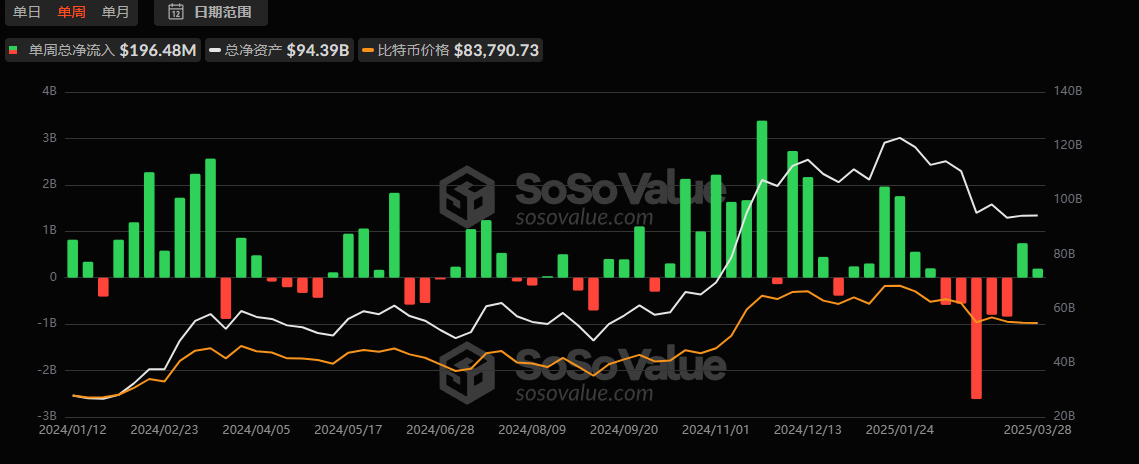
Task: Click the 2025/01/24 x-axis date label
Action: [x=900, y=429]
